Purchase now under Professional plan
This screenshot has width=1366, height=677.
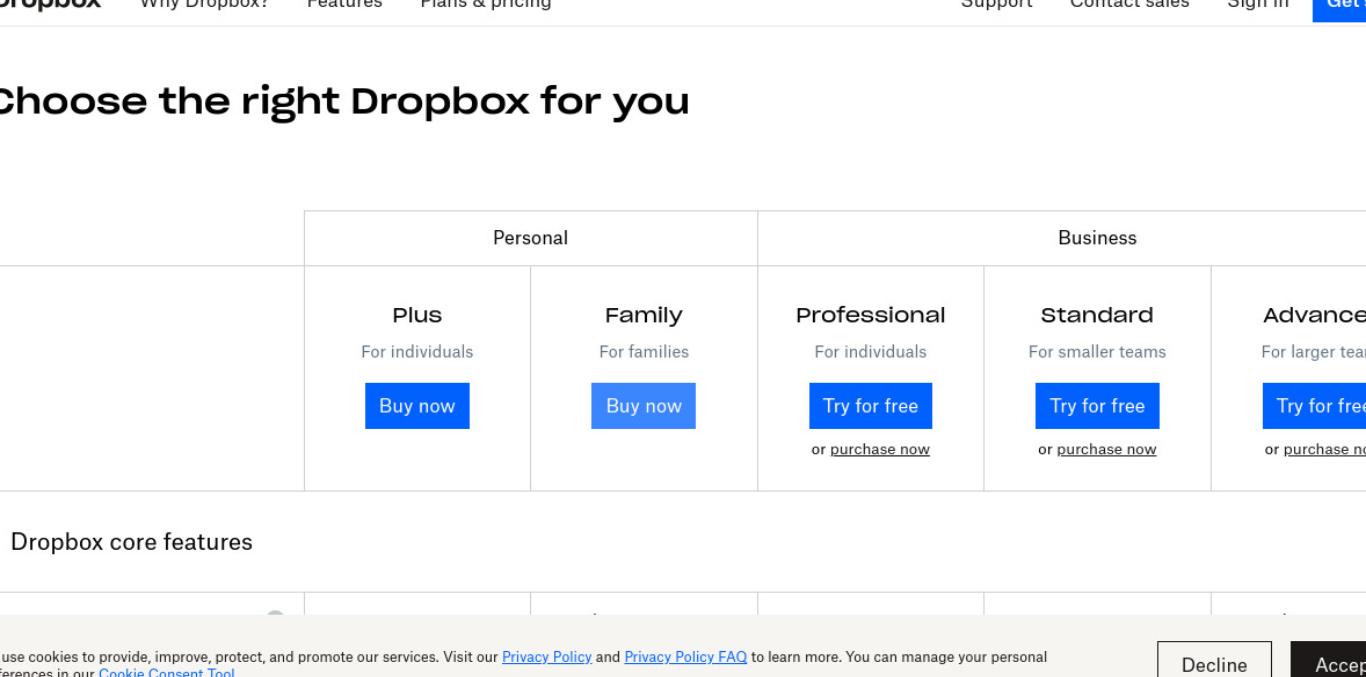coord(880,450)
